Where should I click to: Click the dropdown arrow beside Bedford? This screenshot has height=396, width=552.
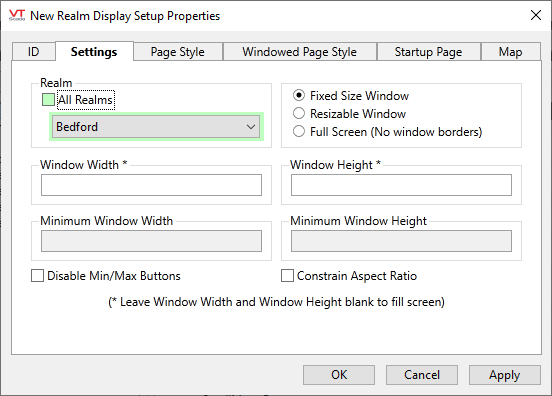tap(251, 127)
